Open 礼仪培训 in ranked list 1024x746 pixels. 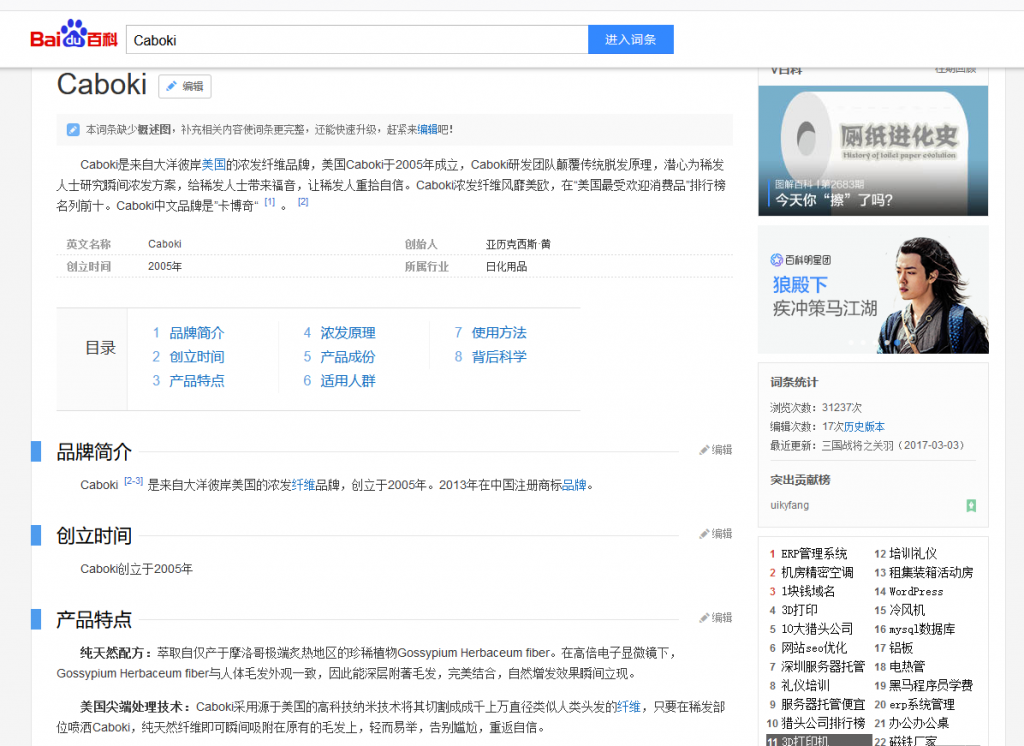pyautogui.click(x=805, y=685)
